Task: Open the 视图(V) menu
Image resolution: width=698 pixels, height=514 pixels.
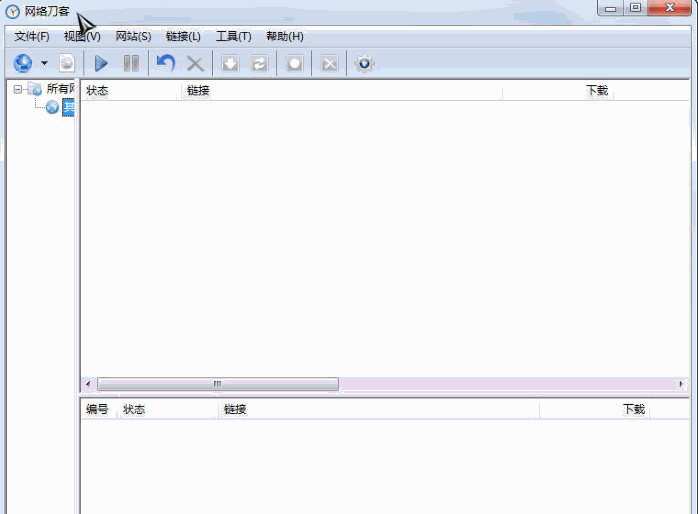Action: click(82, 36)
